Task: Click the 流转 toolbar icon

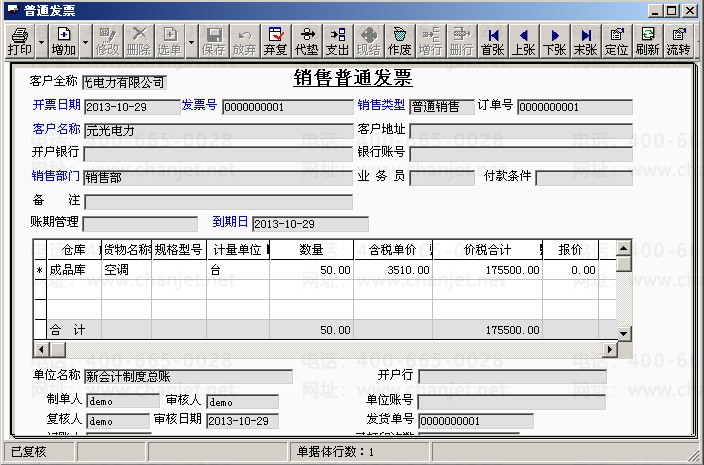Action: point(678,41)
